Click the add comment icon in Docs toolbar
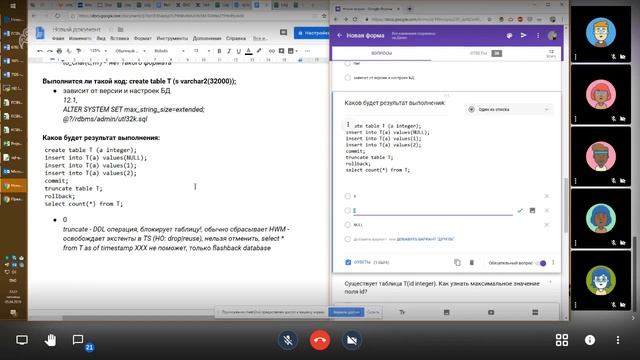This screenshot has width=640, height=360. click(x=281, y=51)
